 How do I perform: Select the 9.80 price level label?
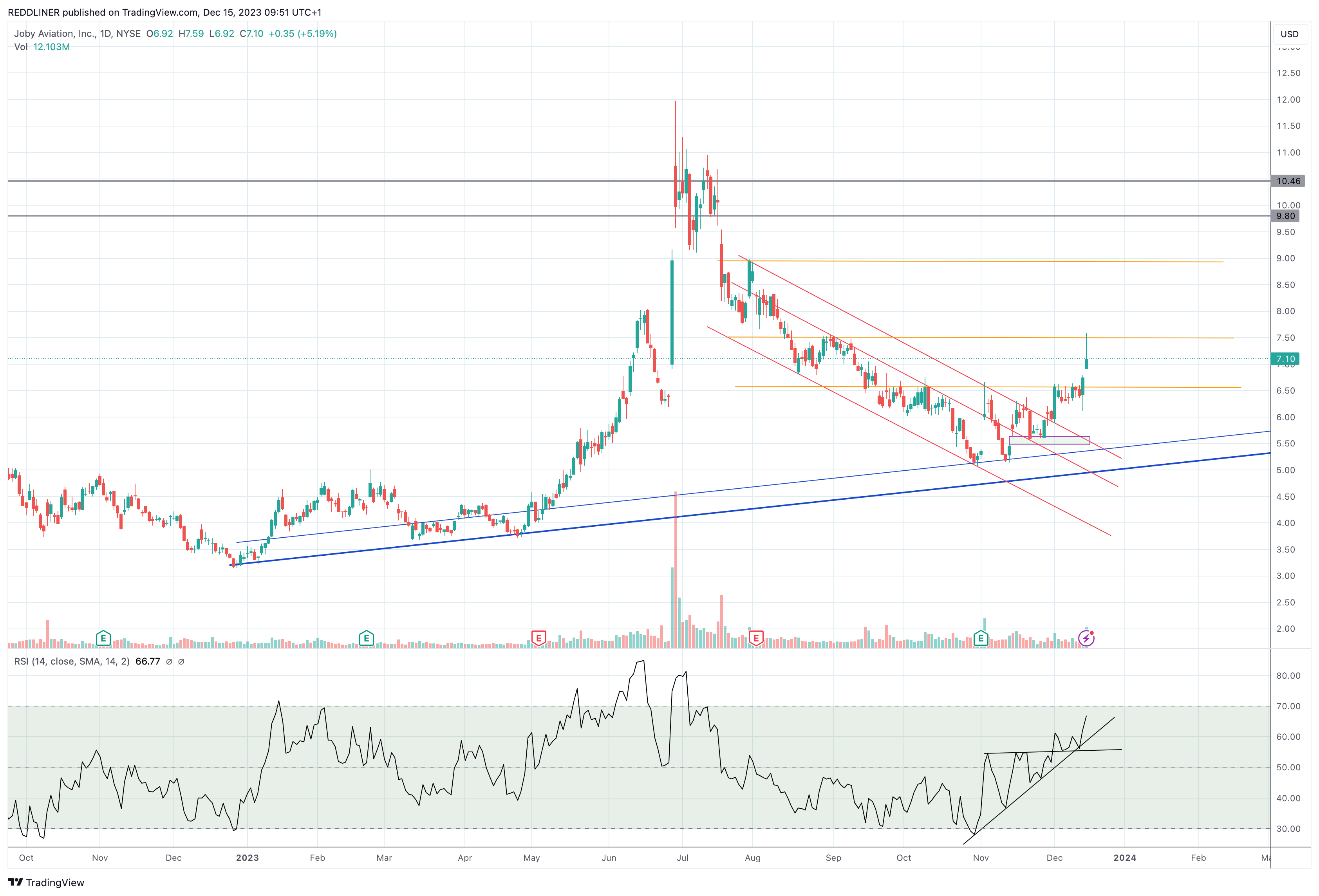(1285, 216)
